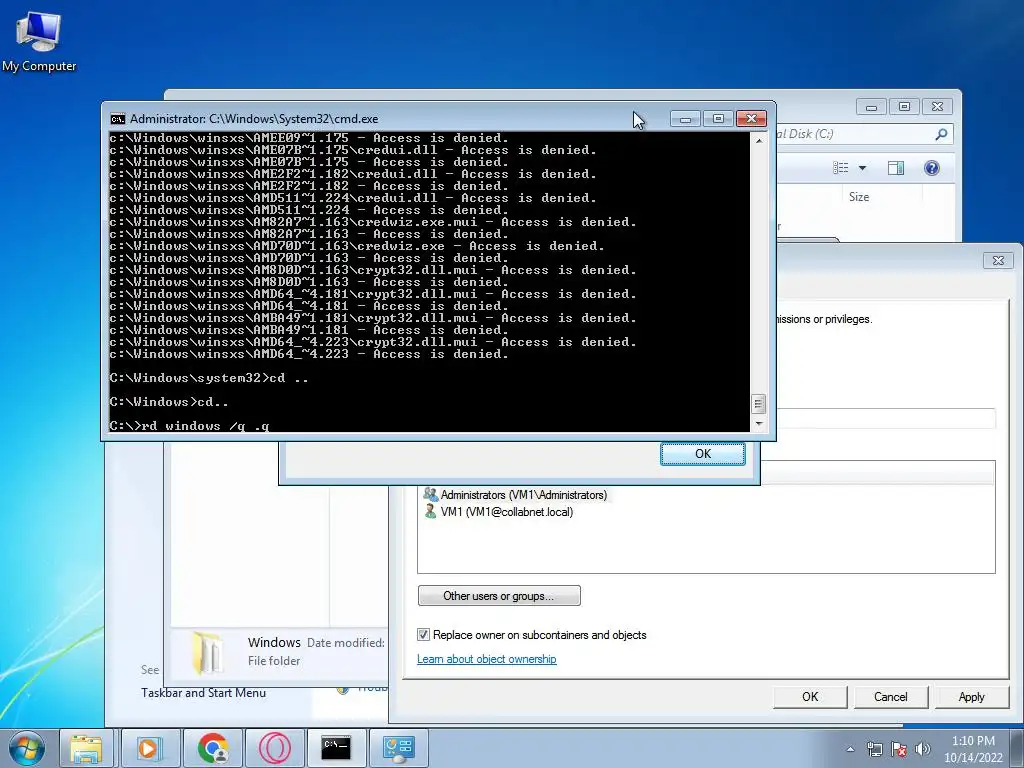This screenshot has height=768, width=1024.
Task: Open Windows Explorer from taskbar
Action: (x=86, y=748)
